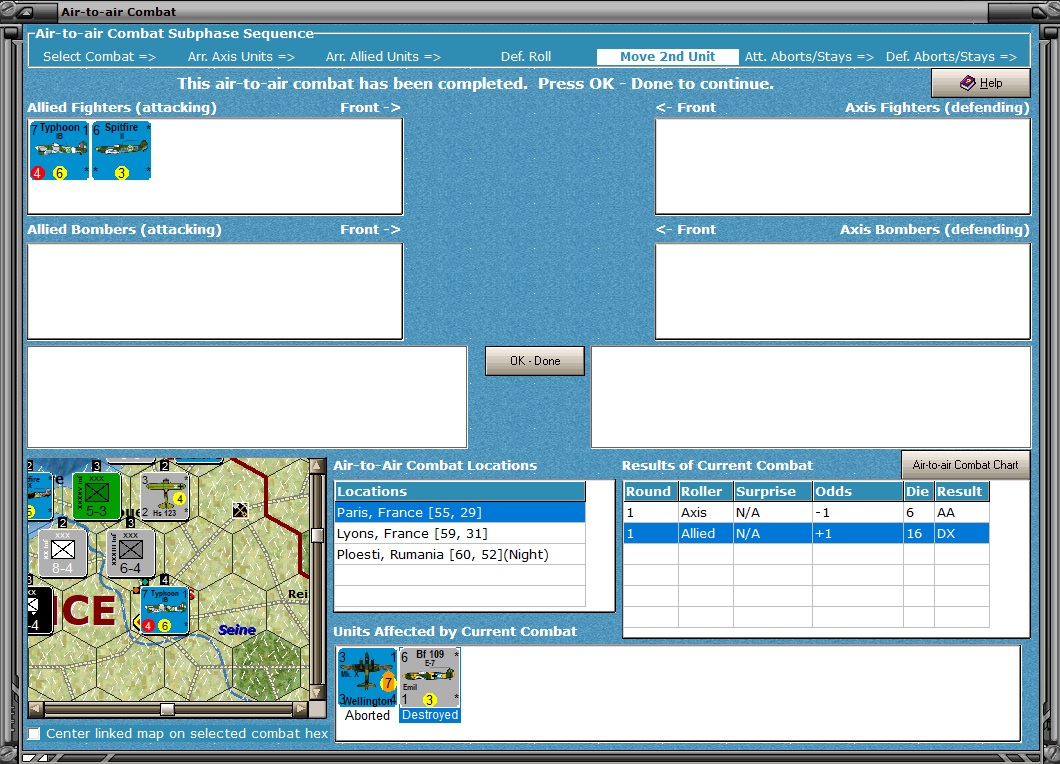The height and width of the screenshot is (764, 1060).
Task: Click the map horizontal scrollbar left arrow
Action: tap(36, 709)
